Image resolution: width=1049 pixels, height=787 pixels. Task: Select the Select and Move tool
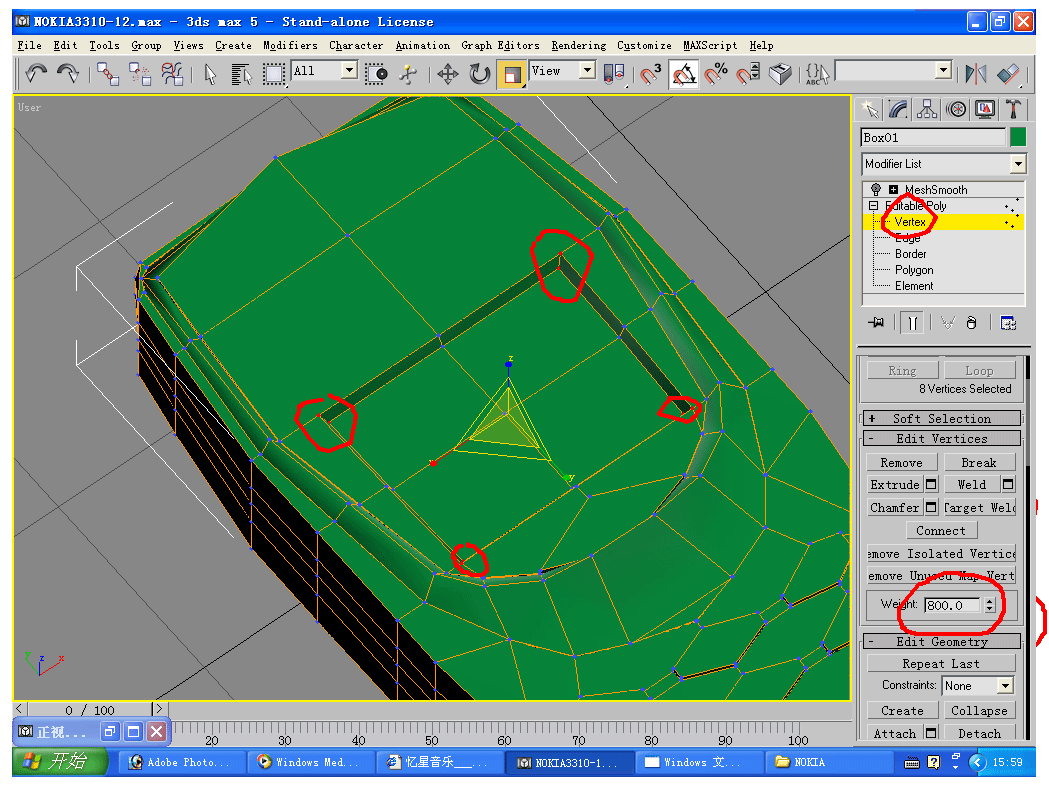point(448,73)
